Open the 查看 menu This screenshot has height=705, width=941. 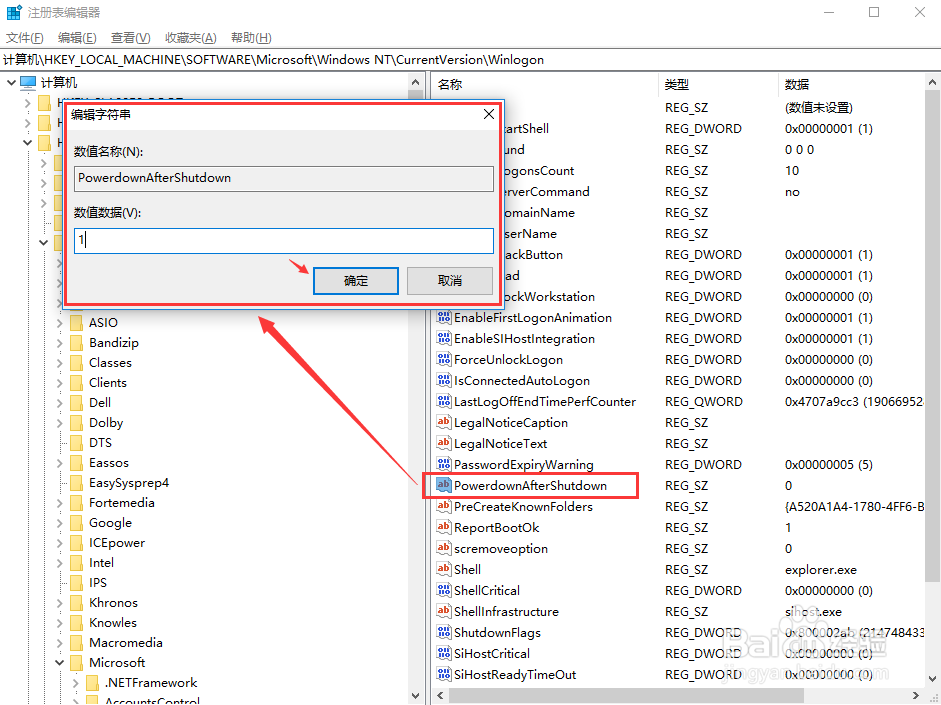[128, 37]
